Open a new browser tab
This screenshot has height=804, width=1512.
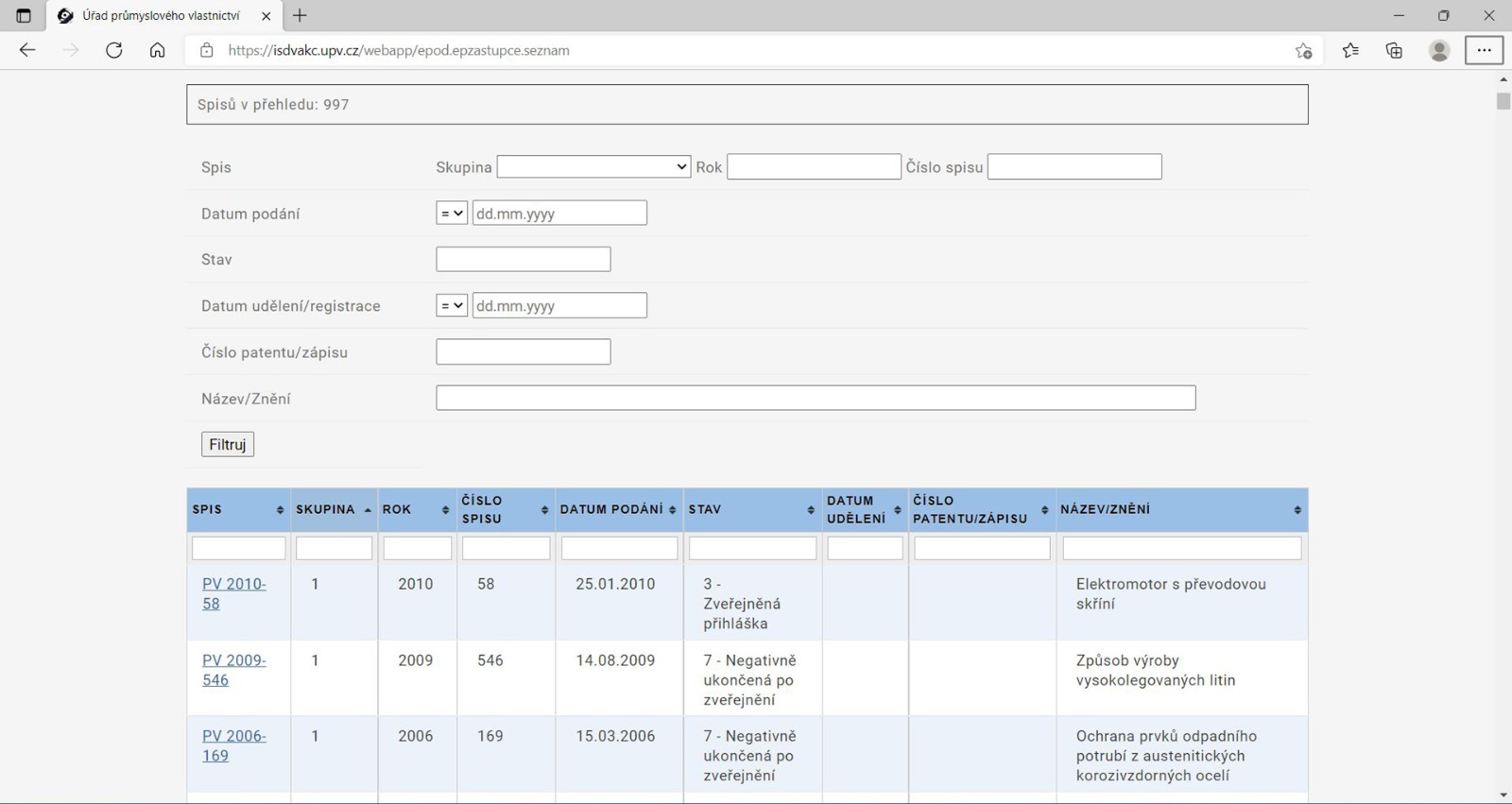point(300,15)
